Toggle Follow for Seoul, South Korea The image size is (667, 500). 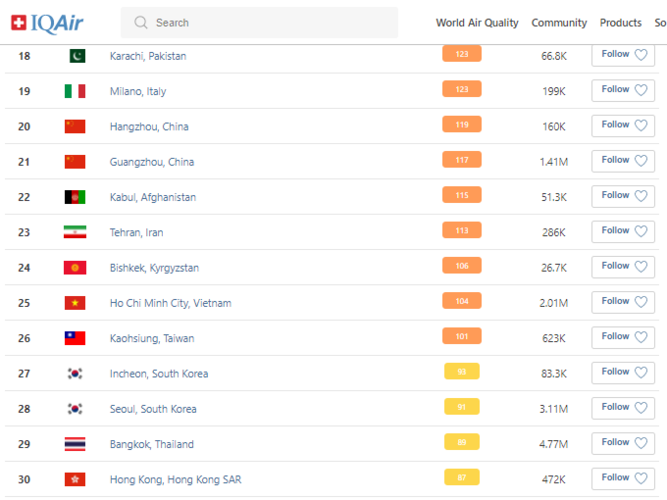623,408
